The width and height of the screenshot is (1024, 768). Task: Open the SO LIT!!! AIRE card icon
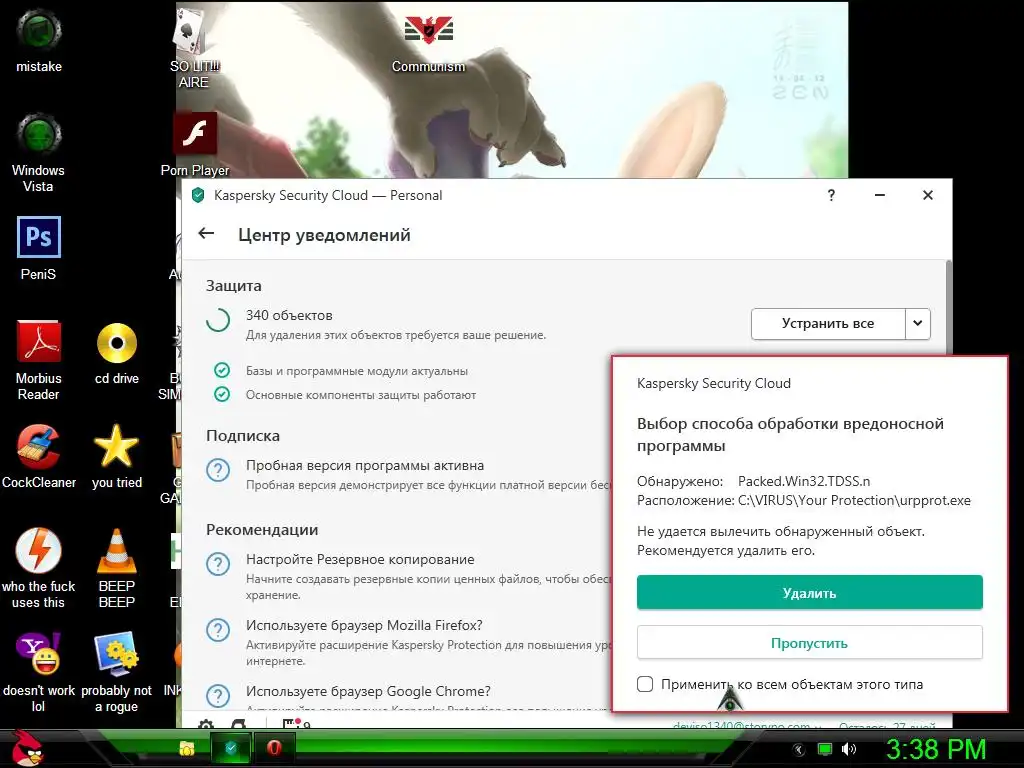pos(195,46)
